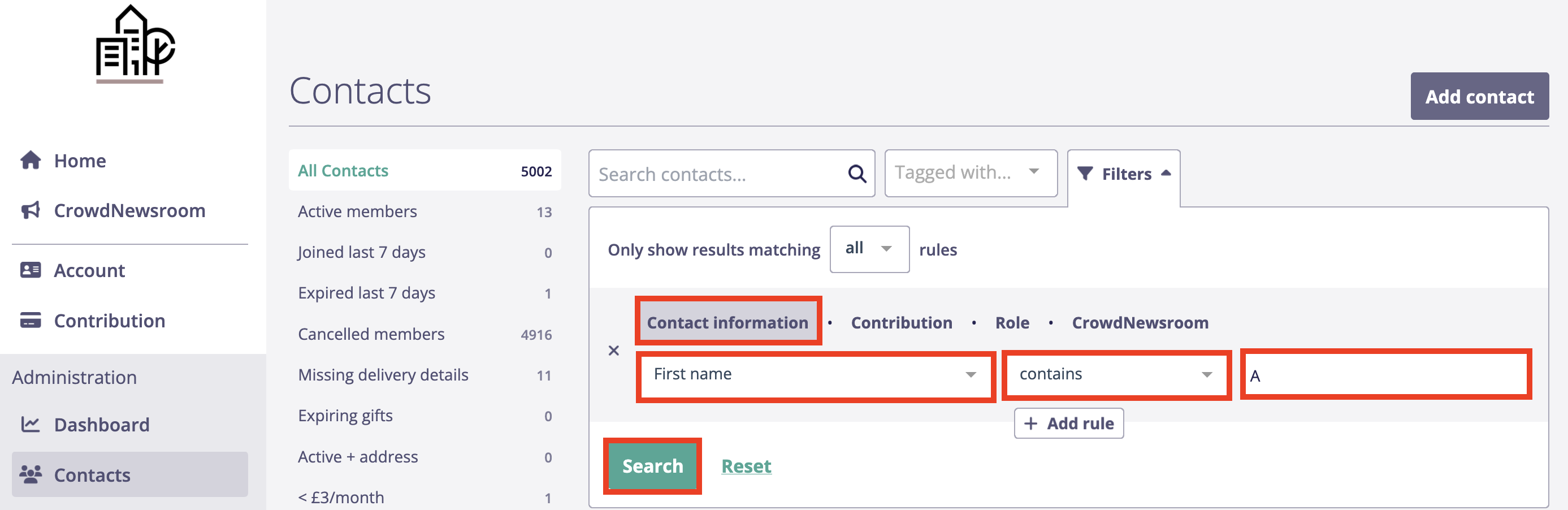This screenshot has width=1568, height=510.
Task: Click the magnifying glass search icon
Action: 856,174
